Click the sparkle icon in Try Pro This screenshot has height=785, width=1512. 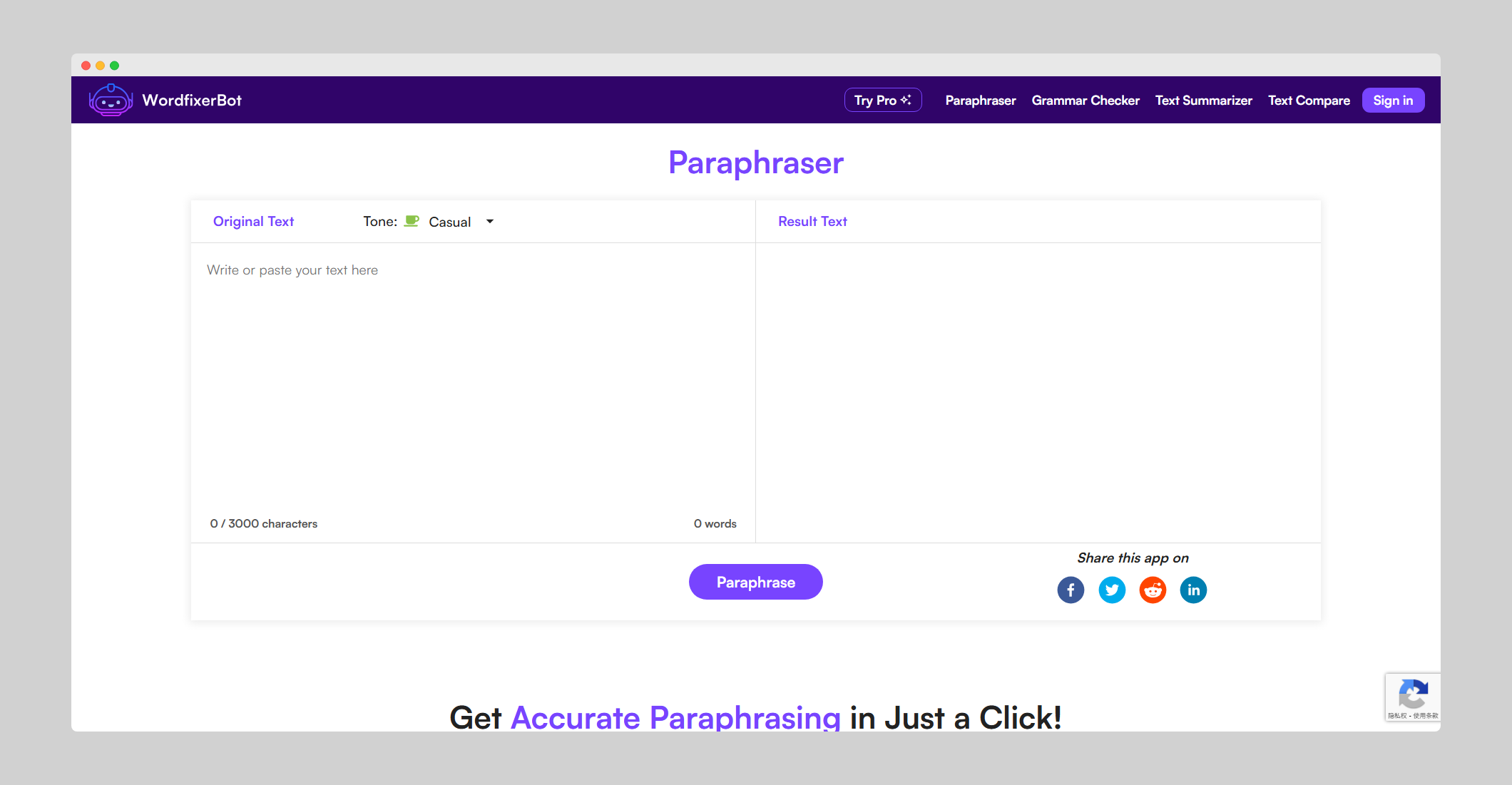click(906, 100)
